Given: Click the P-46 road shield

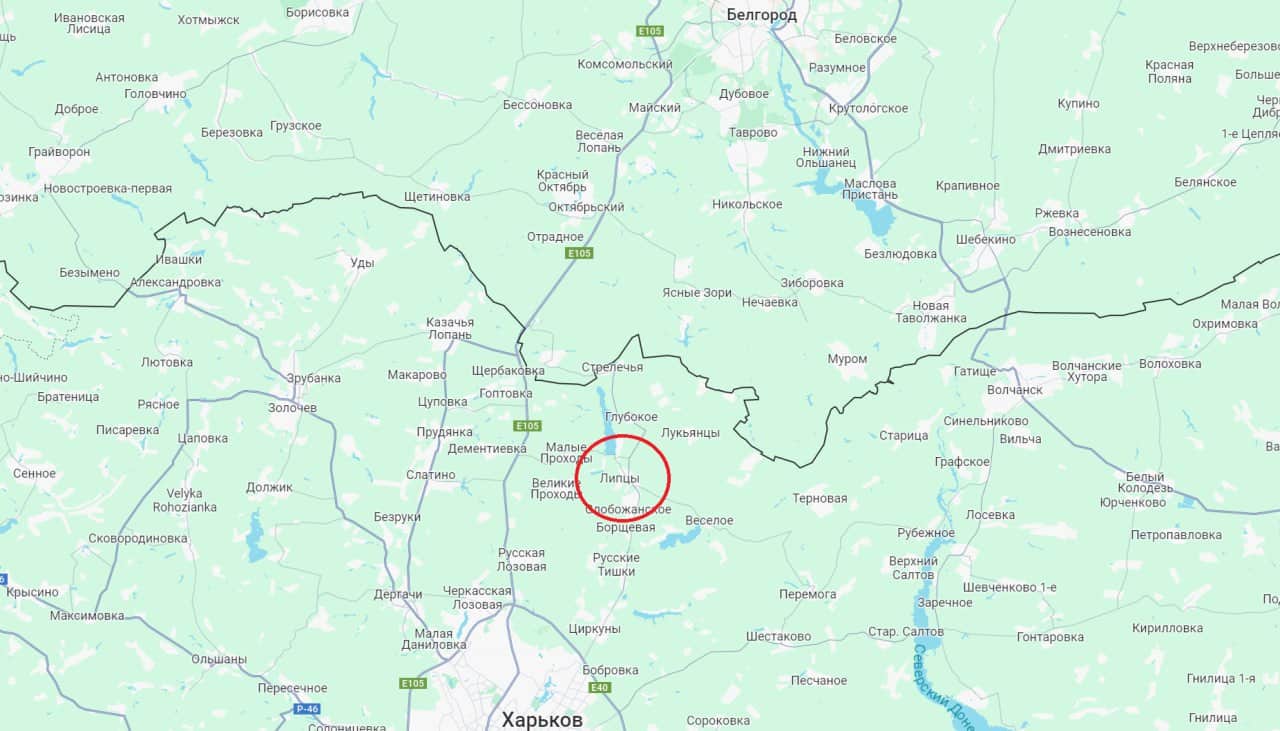Looking at the screenshot, I should (x=308, y=709).
